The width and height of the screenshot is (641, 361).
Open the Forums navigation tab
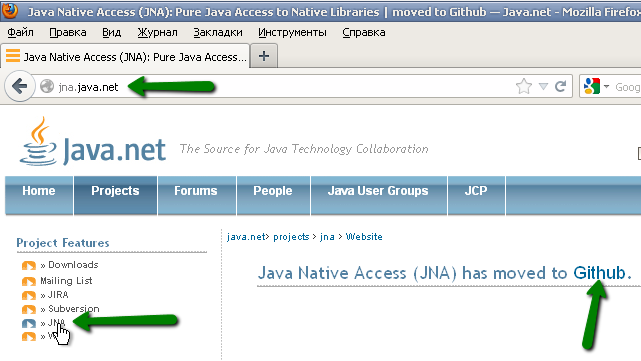[196, 195]
